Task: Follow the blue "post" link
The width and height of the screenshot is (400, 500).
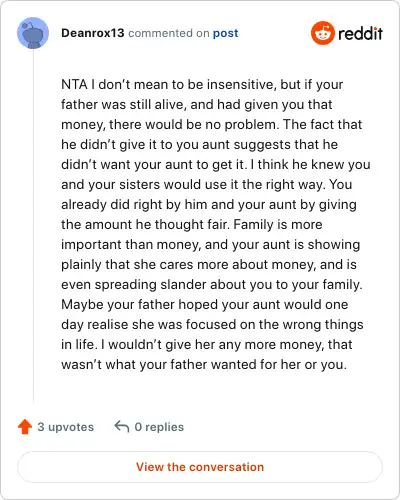Action: coord(226,33)
